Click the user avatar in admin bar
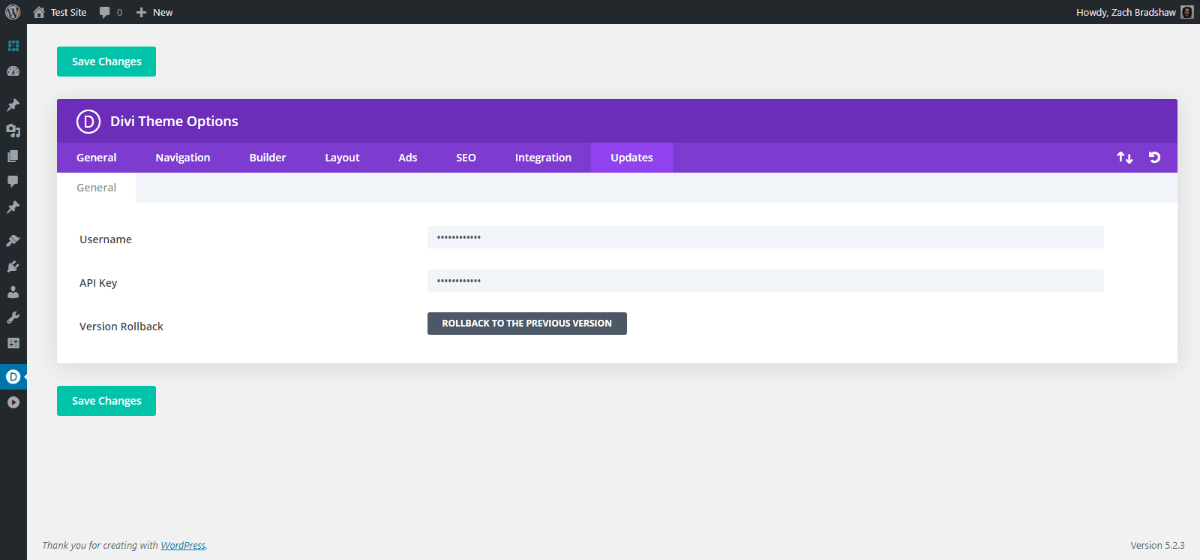The width and height of the screenshot is (1200, 560). tap(1187, 12)
